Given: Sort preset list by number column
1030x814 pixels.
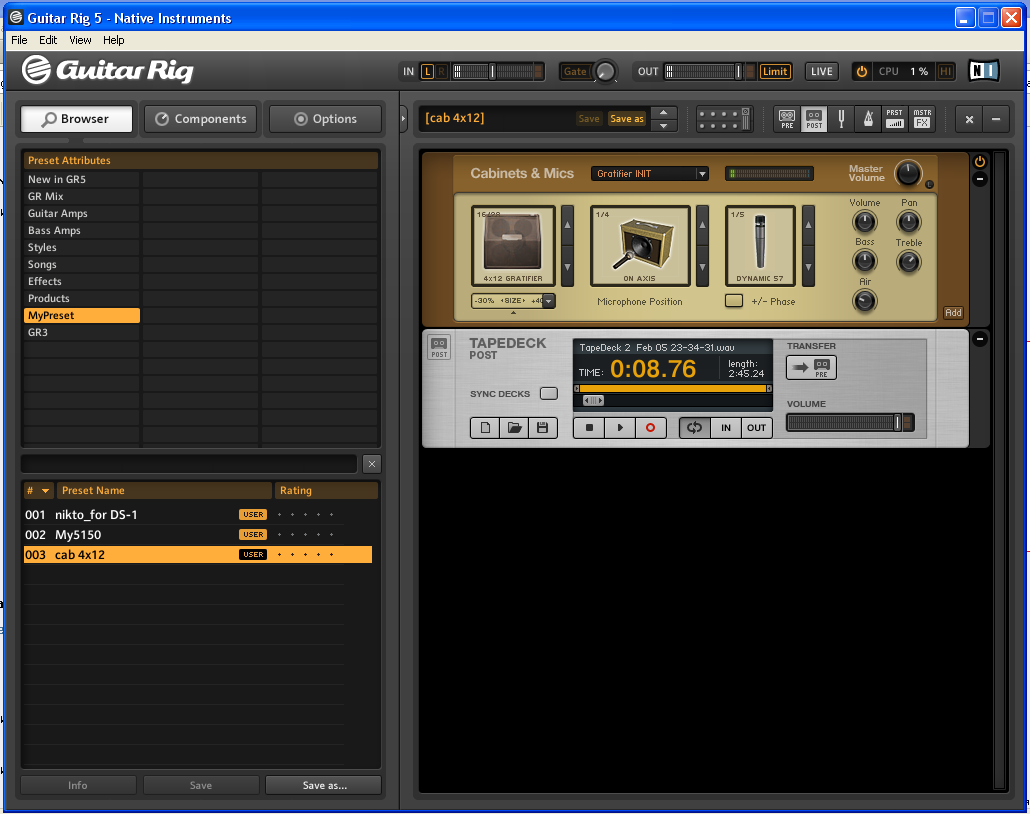Looking at the screenshot, I should (39, 490).
